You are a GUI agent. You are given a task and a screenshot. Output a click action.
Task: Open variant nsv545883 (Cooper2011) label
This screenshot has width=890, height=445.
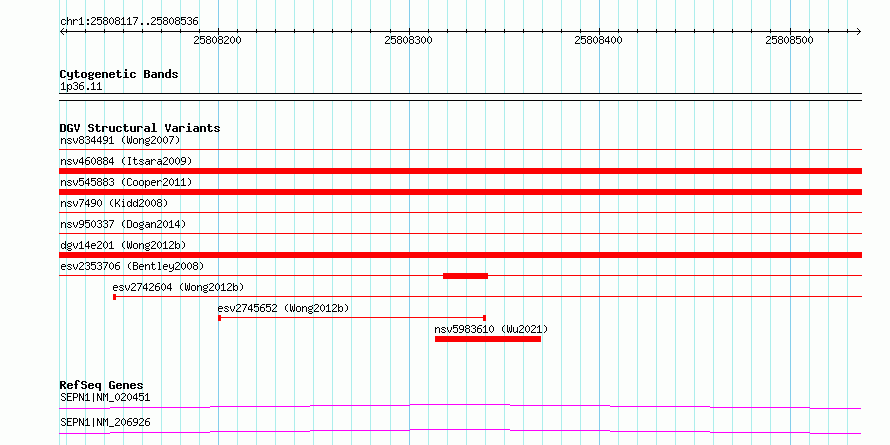coord(126,182)
